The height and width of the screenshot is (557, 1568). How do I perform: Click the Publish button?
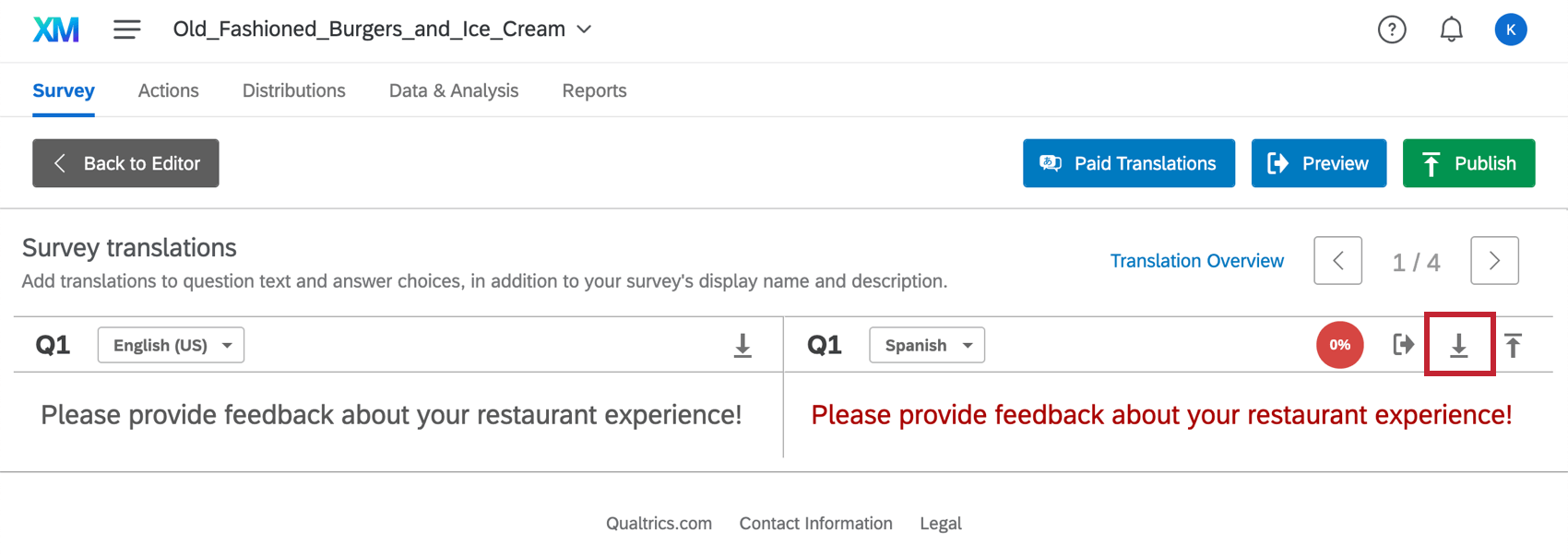pos(1468,163)
